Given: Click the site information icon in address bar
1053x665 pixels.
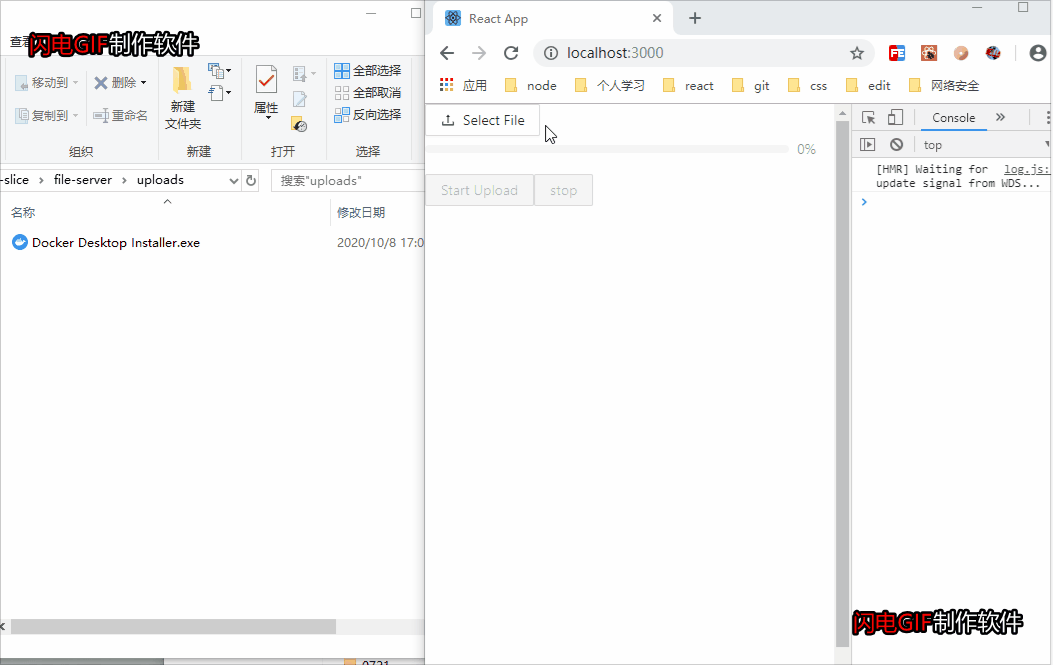Looking at the screenshot, I should tap(551, 53).
